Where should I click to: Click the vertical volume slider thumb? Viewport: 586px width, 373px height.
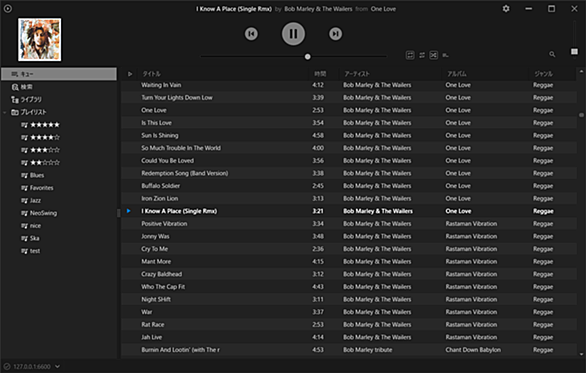(574, 52)
